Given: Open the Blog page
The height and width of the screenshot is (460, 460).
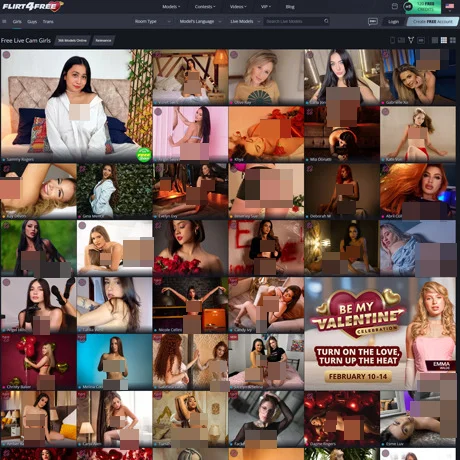Looking at the screenshot, I should [x=290, y=7].
